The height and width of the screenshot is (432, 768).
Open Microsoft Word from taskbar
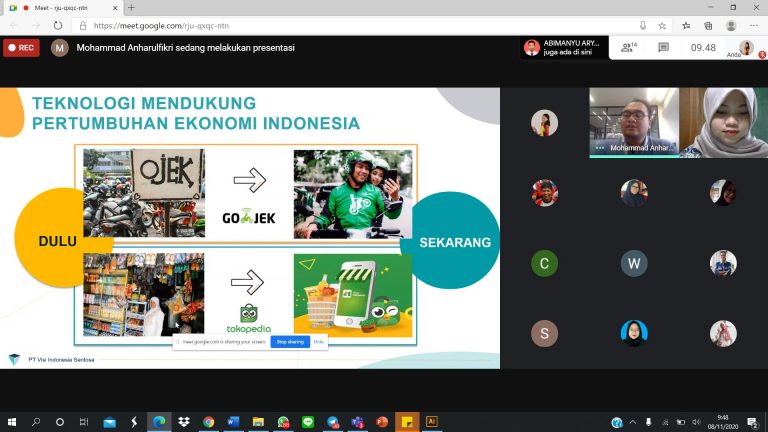tap(233, 422)
